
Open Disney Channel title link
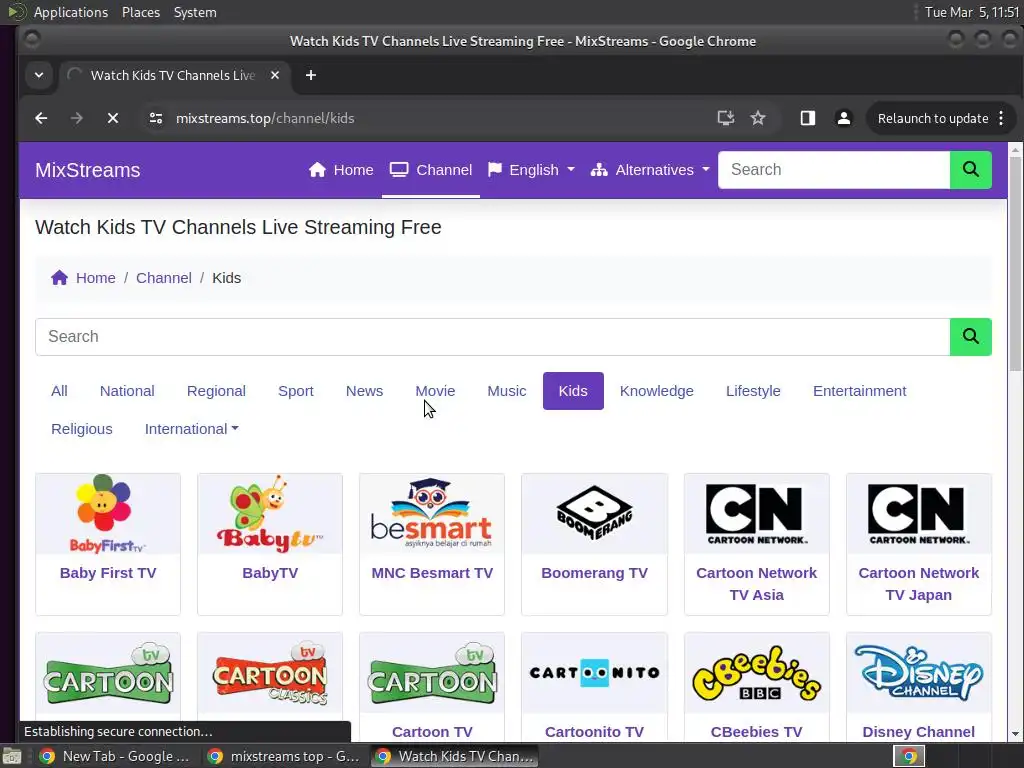point(918,732)
